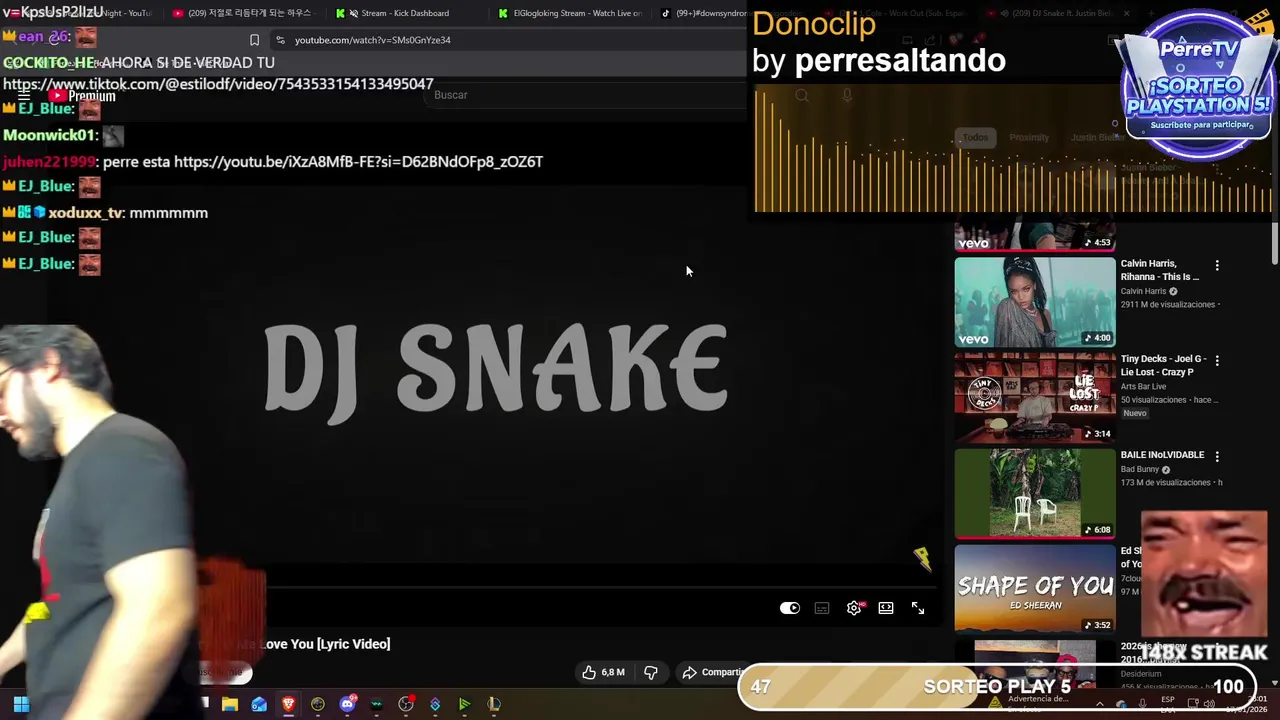Viewport: 1280px width, 720px height.
Task: Open the youtu.be link from juhen221999
Action: click(x=358, y=161)
